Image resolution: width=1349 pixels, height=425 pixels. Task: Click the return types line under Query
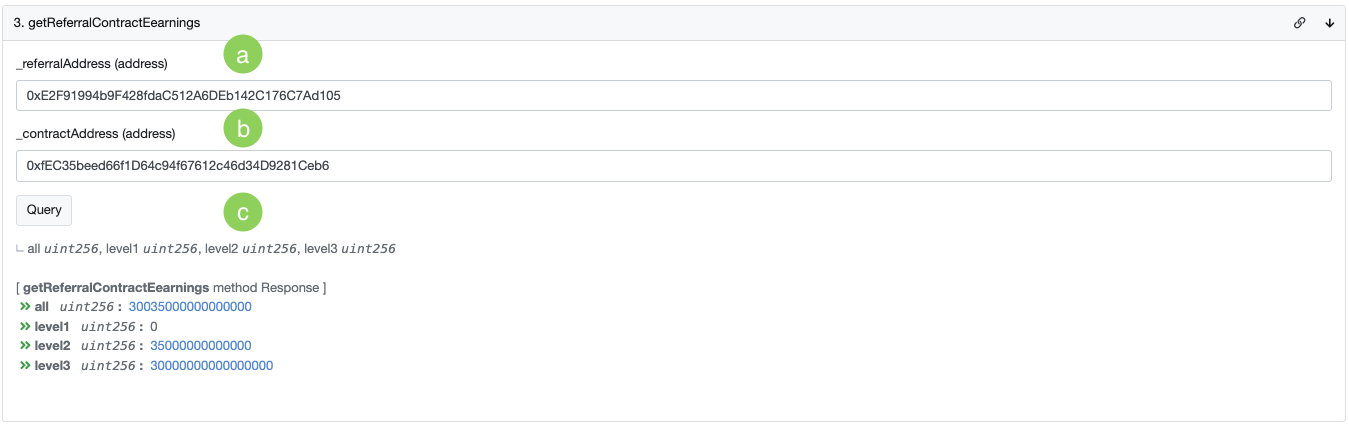pyautogui.click(x=211, y=249)
